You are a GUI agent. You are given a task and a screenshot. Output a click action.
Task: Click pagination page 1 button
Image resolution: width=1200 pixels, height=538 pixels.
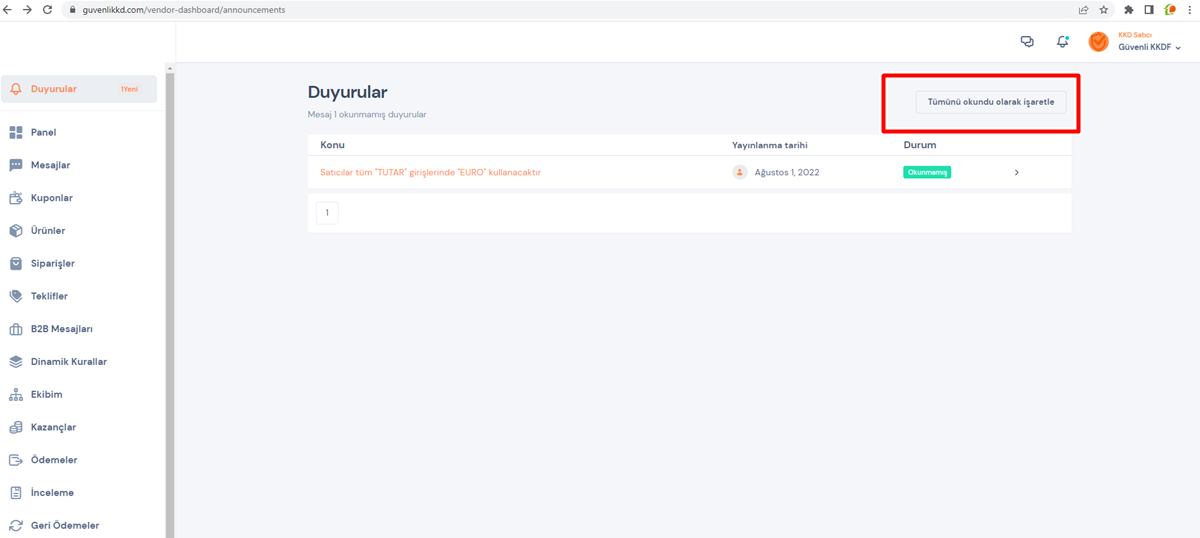pos(327,213)
